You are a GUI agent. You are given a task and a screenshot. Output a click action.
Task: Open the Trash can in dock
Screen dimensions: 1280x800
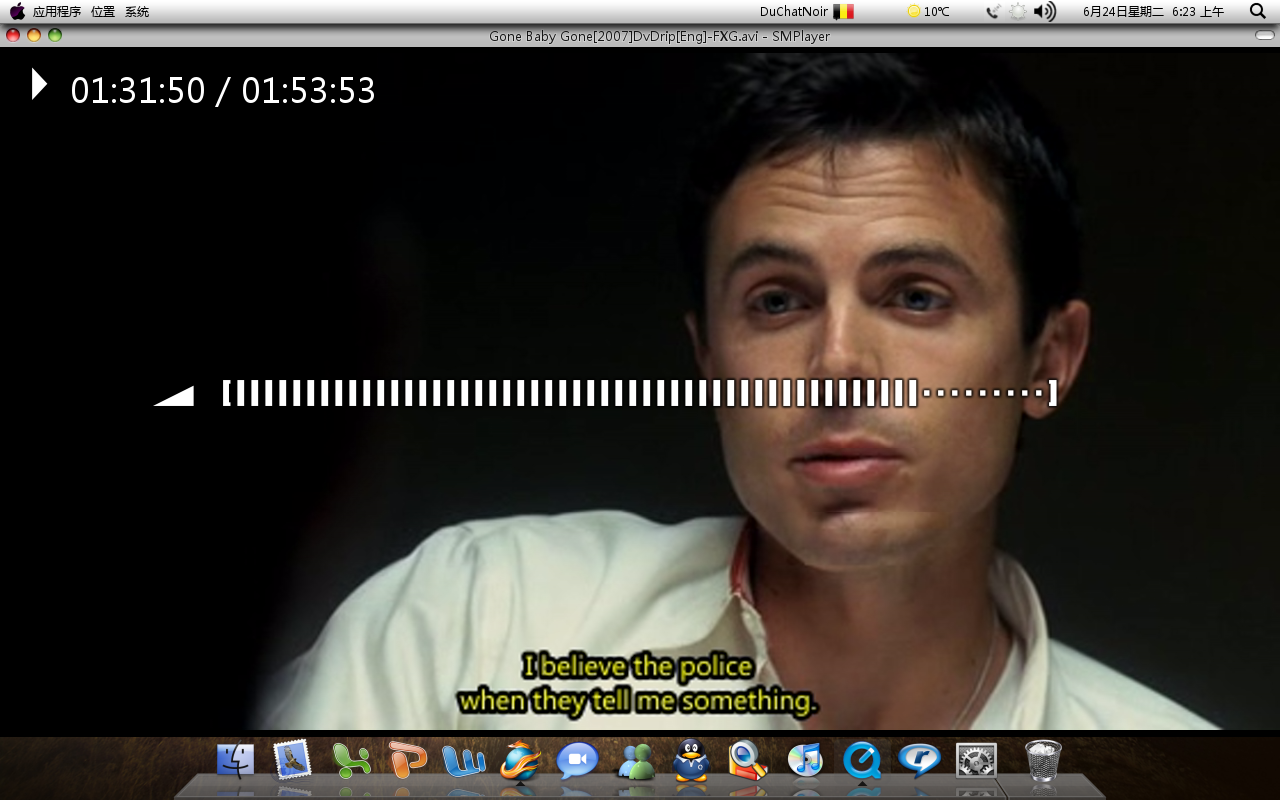(x=1043, y=760)
